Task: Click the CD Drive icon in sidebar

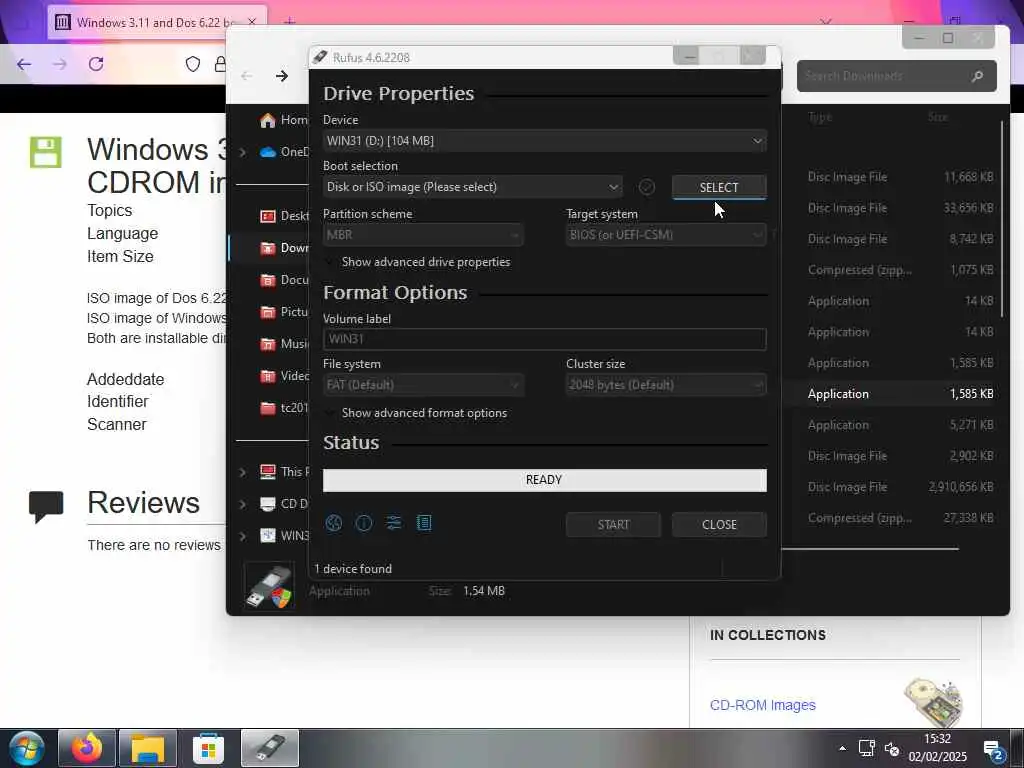Action: tap(268, 504)
